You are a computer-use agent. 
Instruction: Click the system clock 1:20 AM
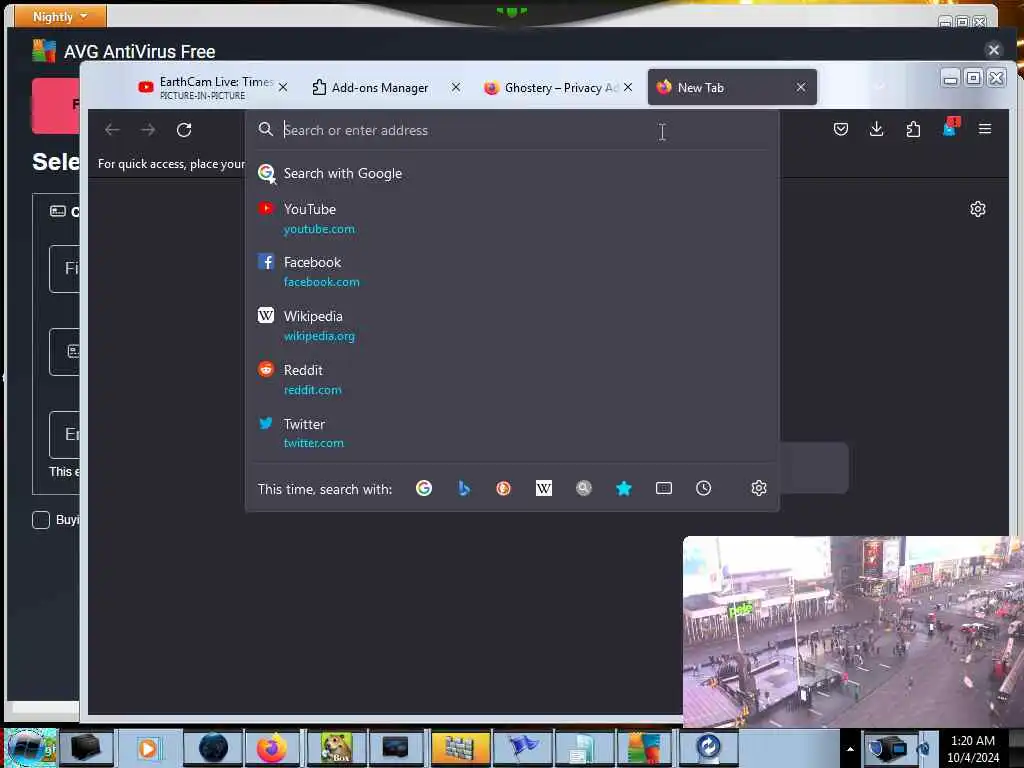coord(973,741)
